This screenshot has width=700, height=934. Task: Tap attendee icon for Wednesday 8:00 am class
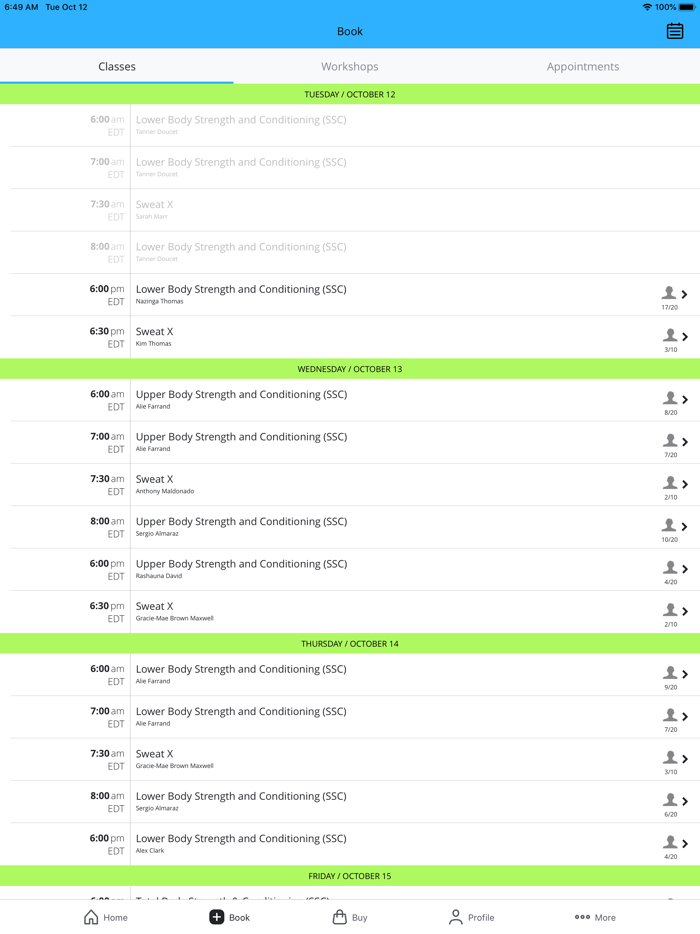click(669, 525)
